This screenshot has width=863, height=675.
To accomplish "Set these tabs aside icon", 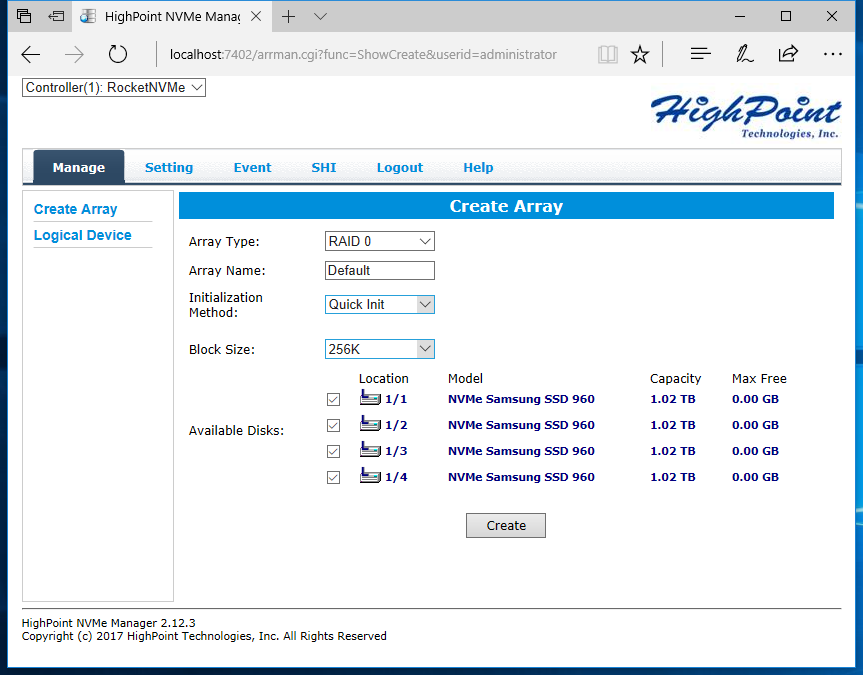I will 56,16.
